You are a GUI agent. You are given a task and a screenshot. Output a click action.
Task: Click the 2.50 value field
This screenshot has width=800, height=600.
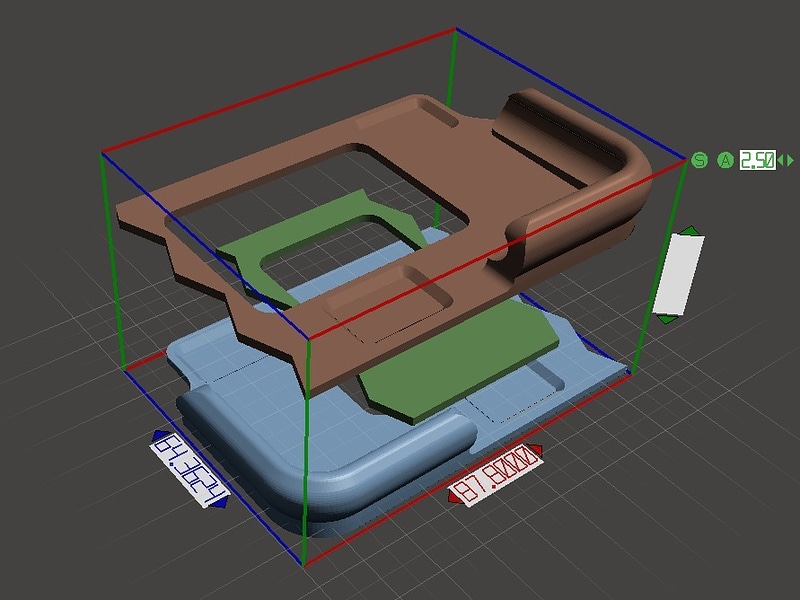point(758,160)
